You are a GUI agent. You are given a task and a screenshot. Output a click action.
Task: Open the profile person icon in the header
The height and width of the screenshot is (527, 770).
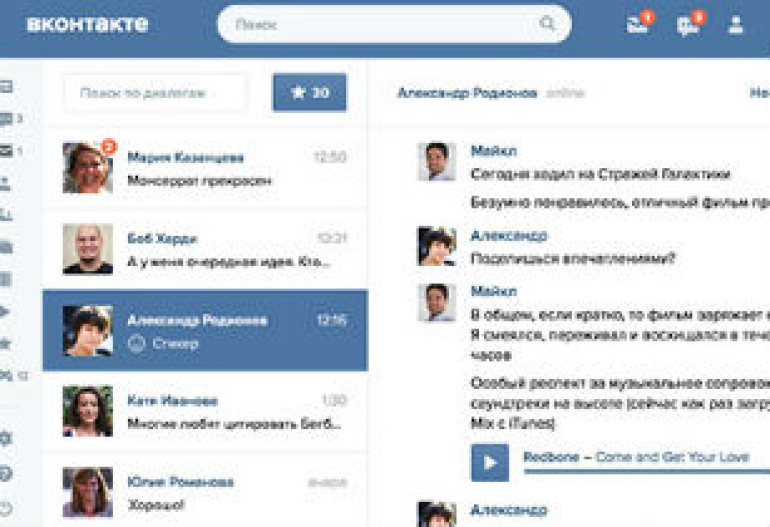pyautogui.click(x=736, y=24)
